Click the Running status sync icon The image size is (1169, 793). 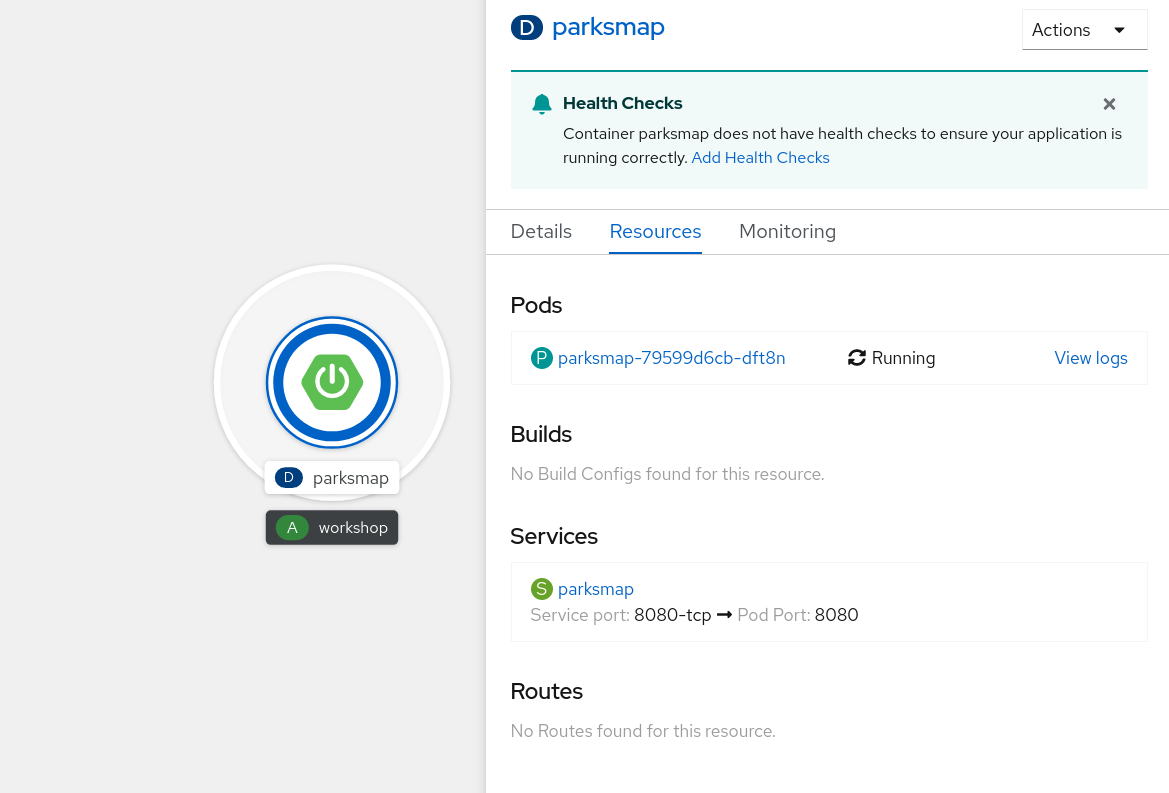(856, 357)
